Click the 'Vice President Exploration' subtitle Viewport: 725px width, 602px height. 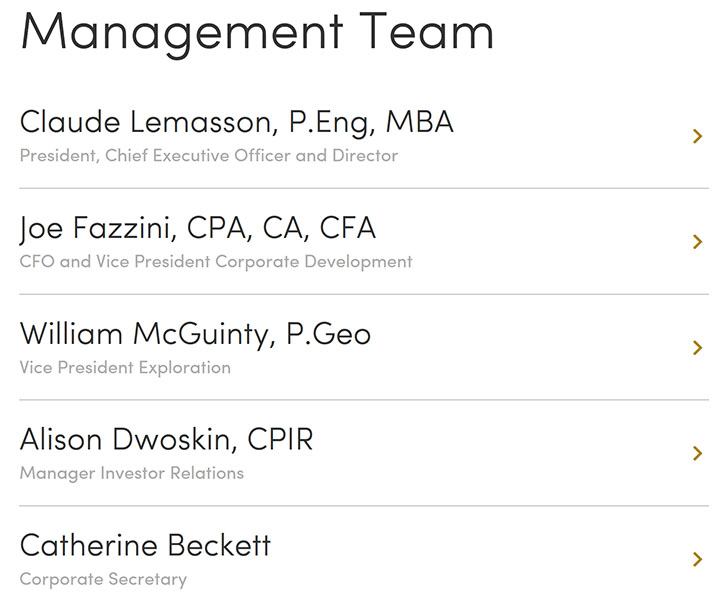(125, 368)
